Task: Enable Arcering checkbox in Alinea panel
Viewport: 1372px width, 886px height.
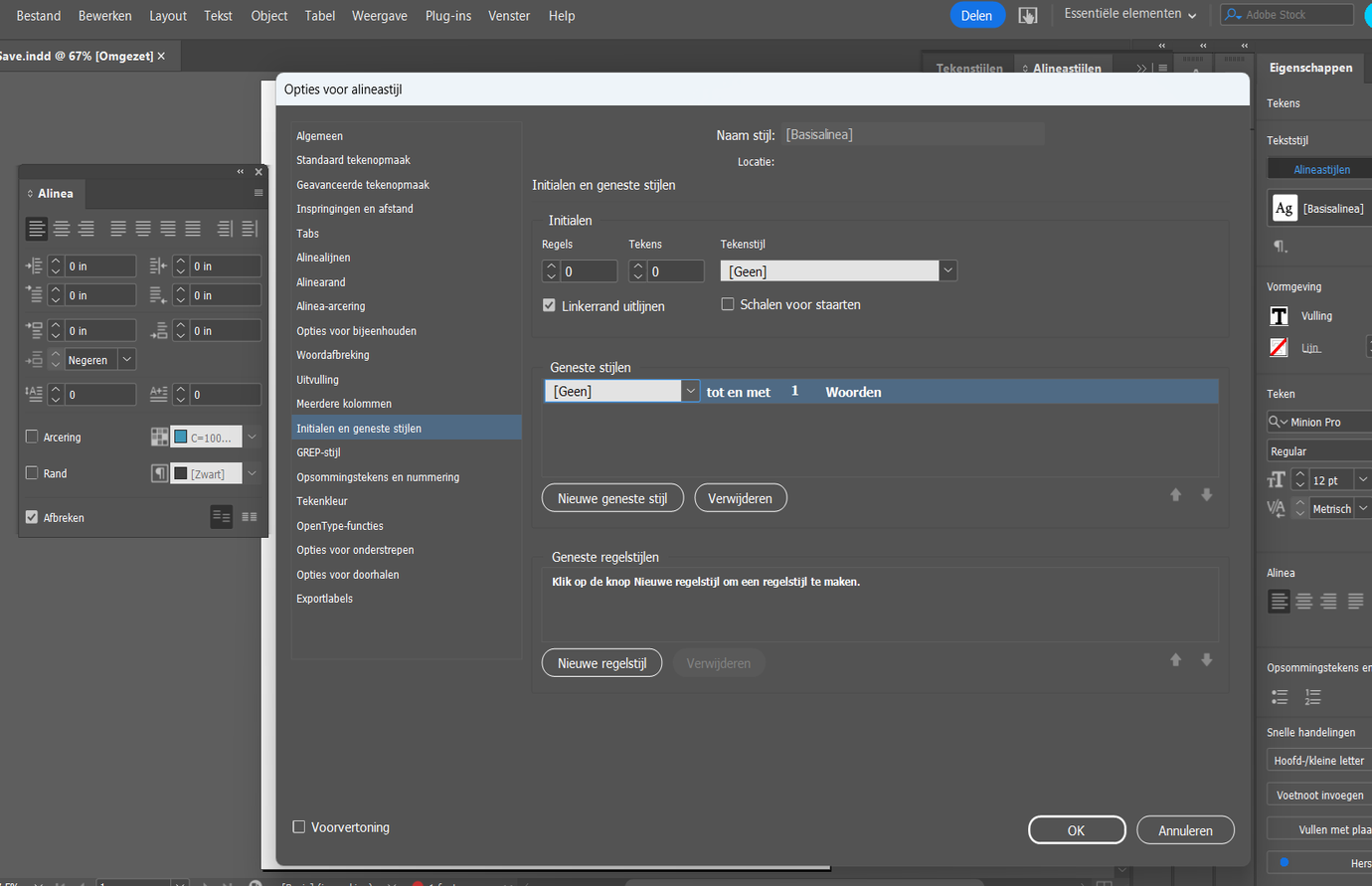Action: pyautogui.click(x=32, y=437)
